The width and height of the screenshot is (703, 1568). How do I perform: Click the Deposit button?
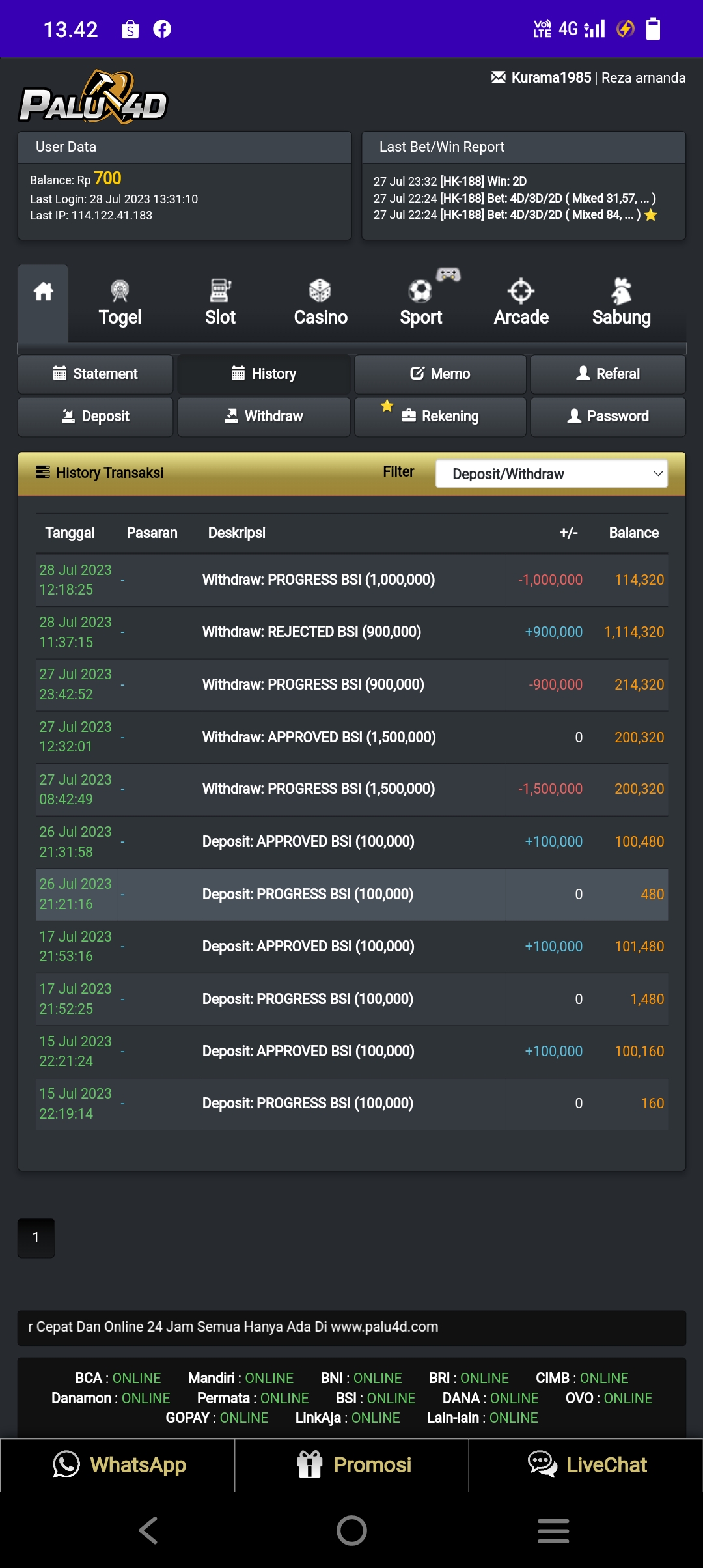click(x=96, y=416)
